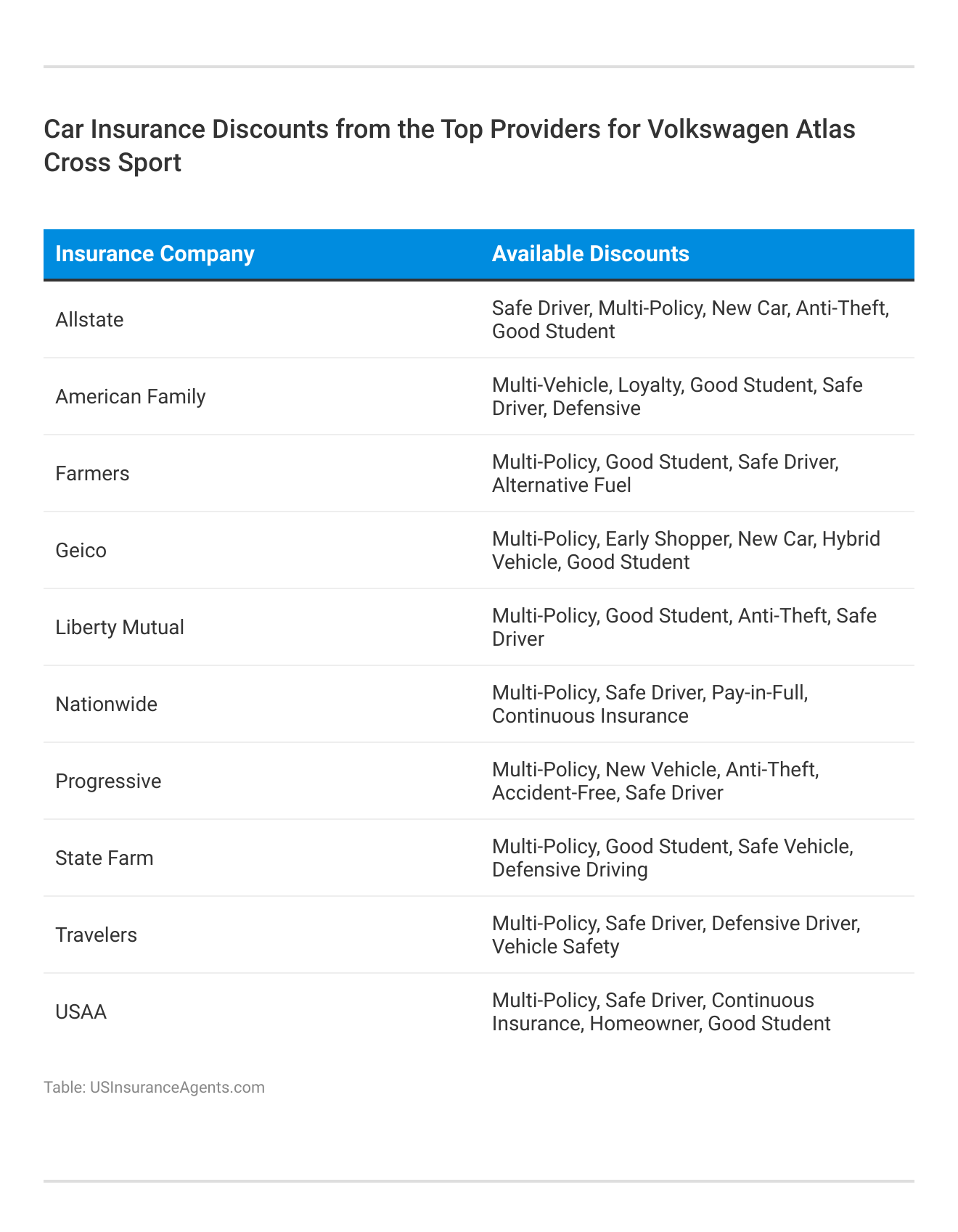Click the State Farm row label

(x=105, y=858)
